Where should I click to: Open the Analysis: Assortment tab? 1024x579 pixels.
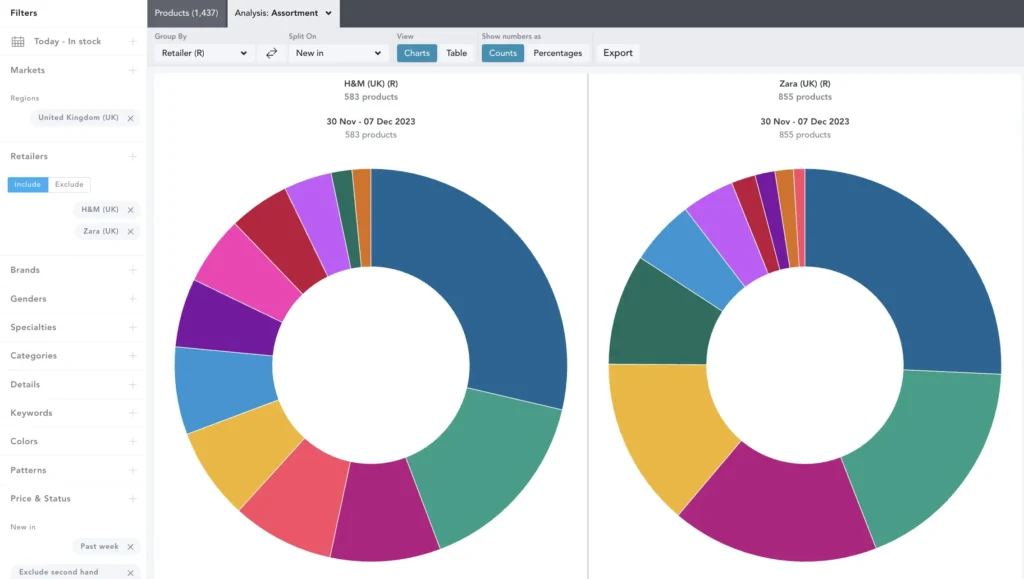click(x=283, y=13)
